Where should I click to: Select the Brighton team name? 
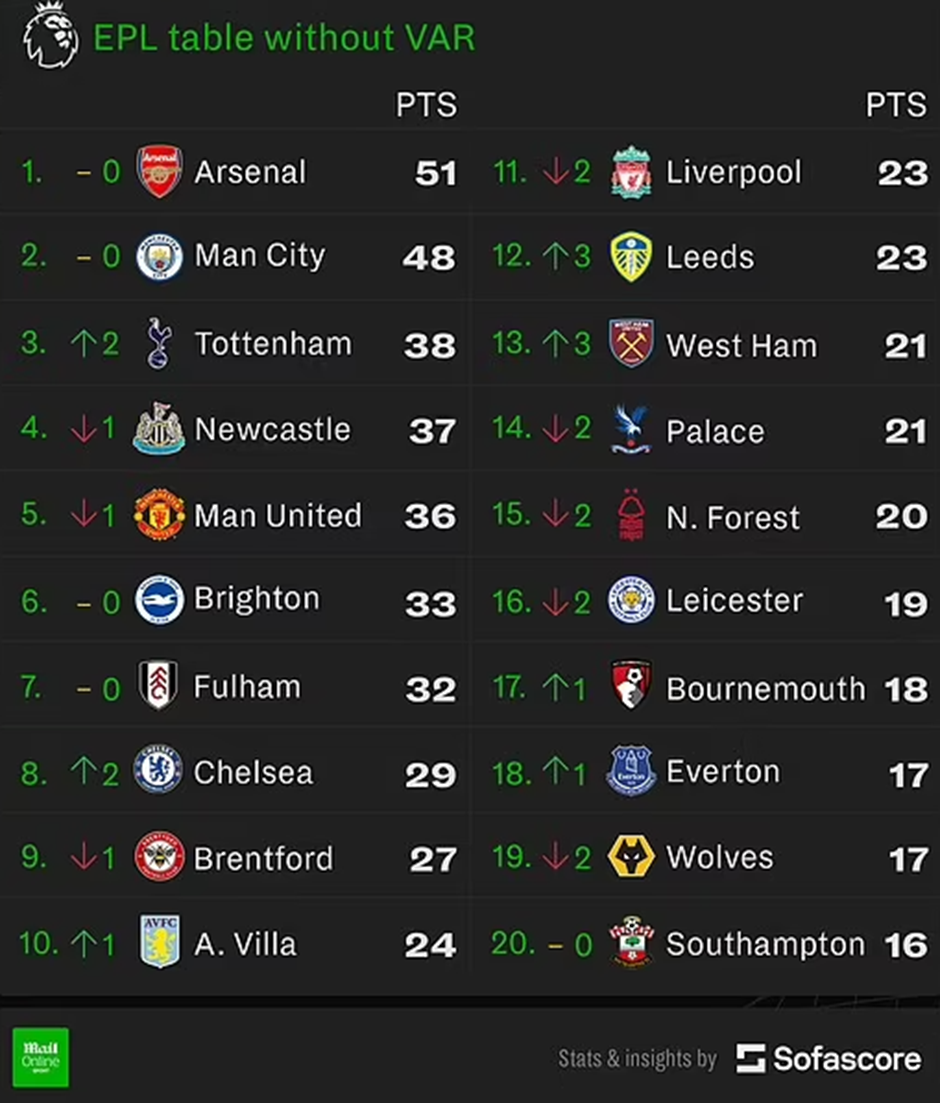pyautogui.click(x=257, y=599)
